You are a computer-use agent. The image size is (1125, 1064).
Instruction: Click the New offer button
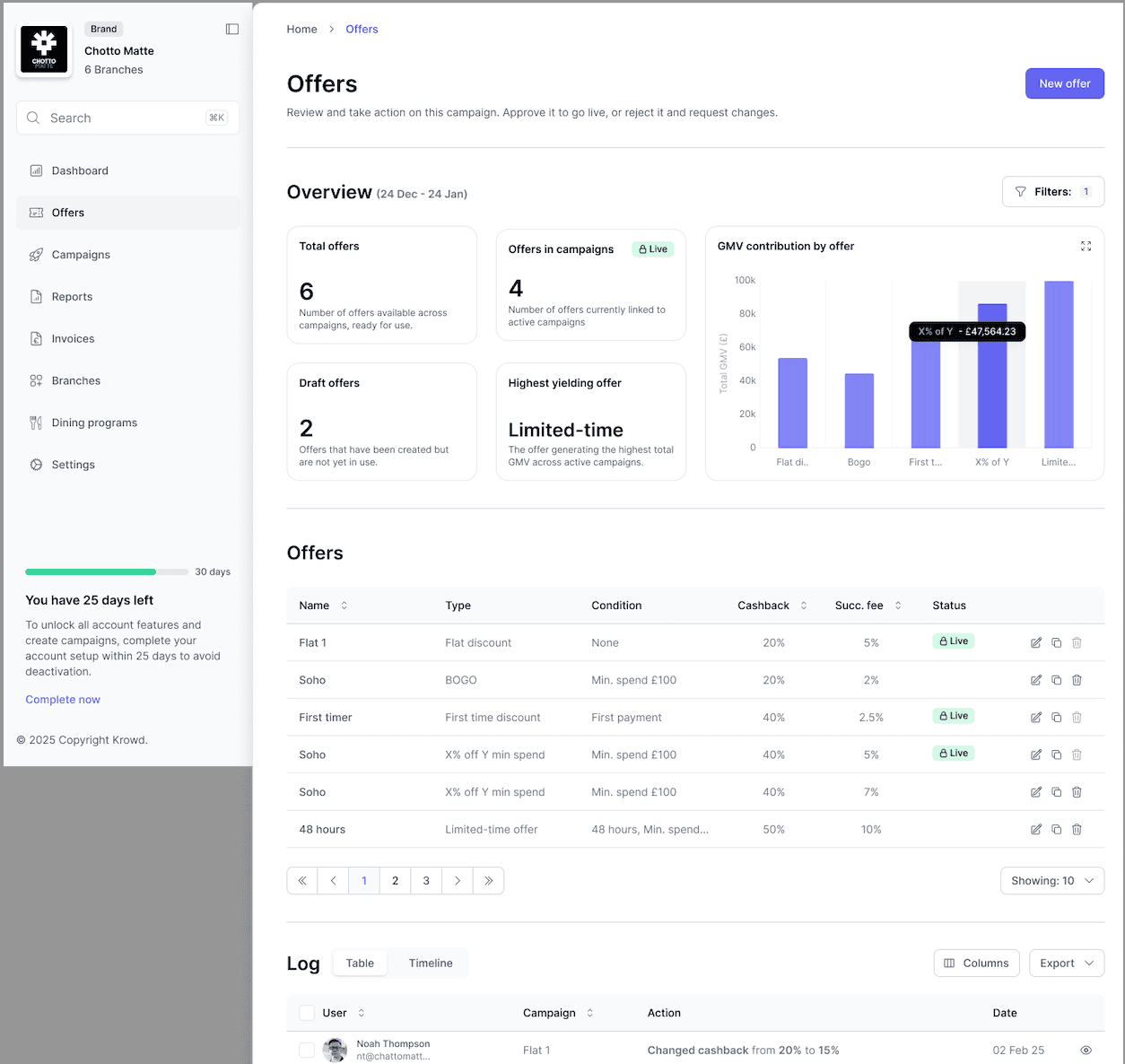coord(1064,83)
